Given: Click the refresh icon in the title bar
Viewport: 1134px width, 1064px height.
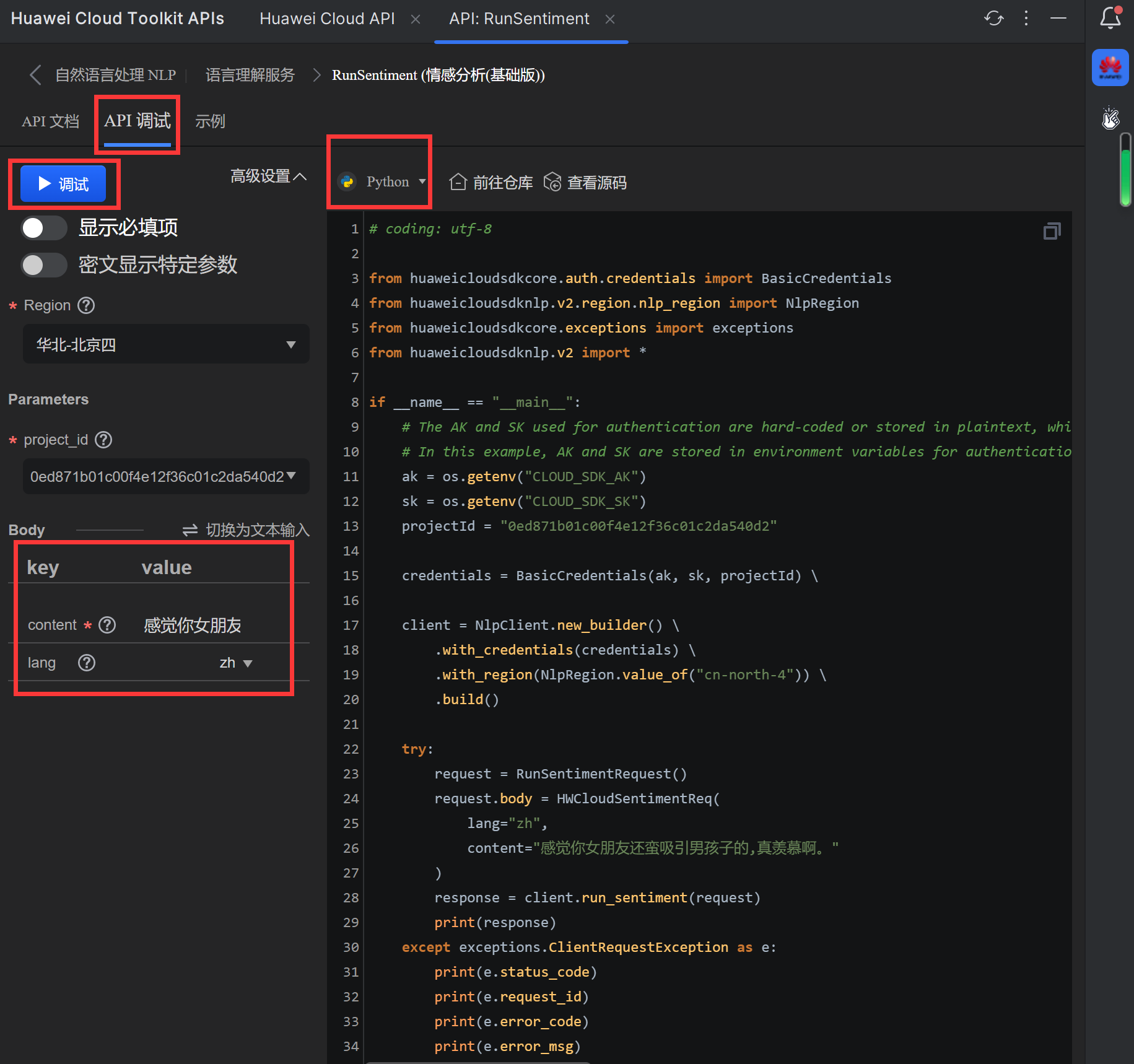Looking at the screenshot, I should click(x=993, y=19).
